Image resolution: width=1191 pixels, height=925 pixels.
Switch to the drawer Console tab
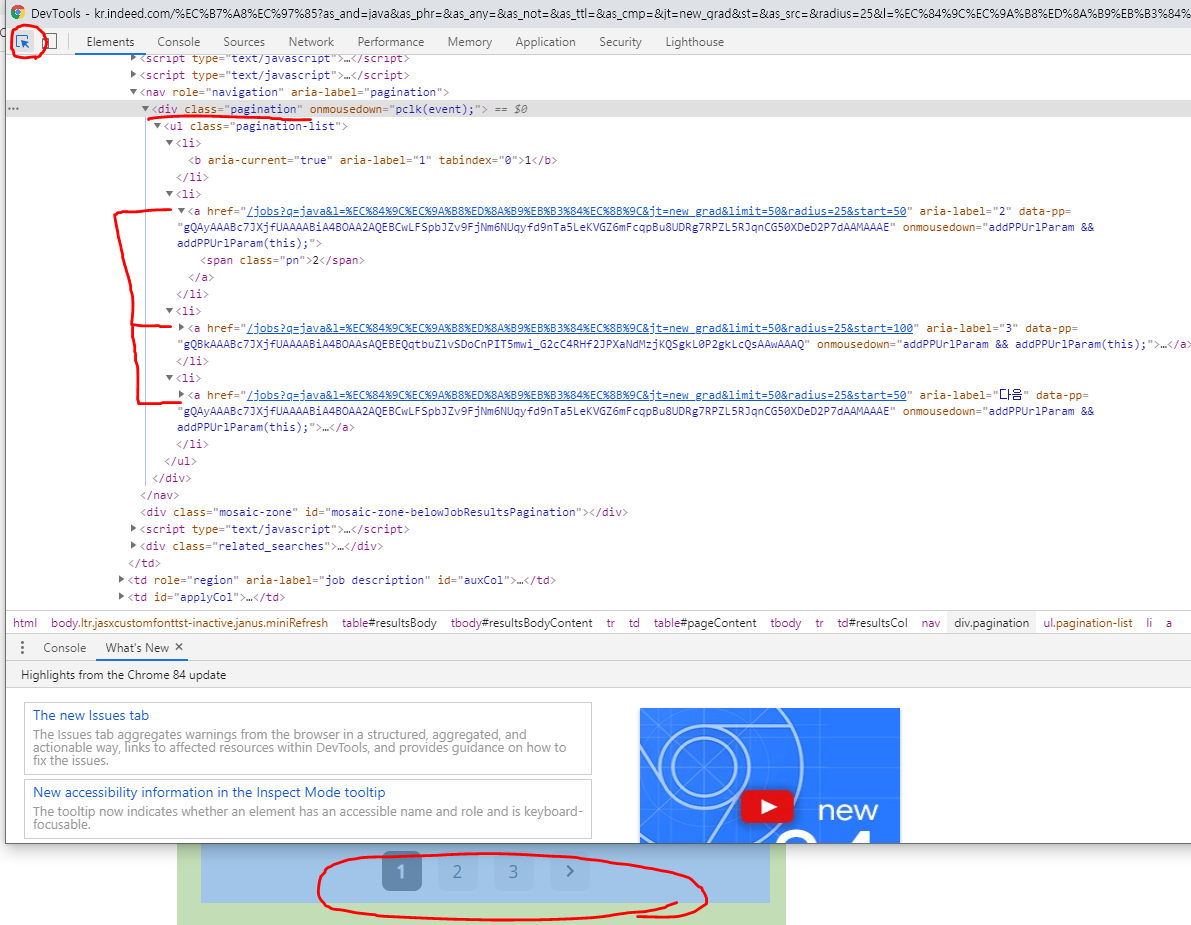[65, 648]
